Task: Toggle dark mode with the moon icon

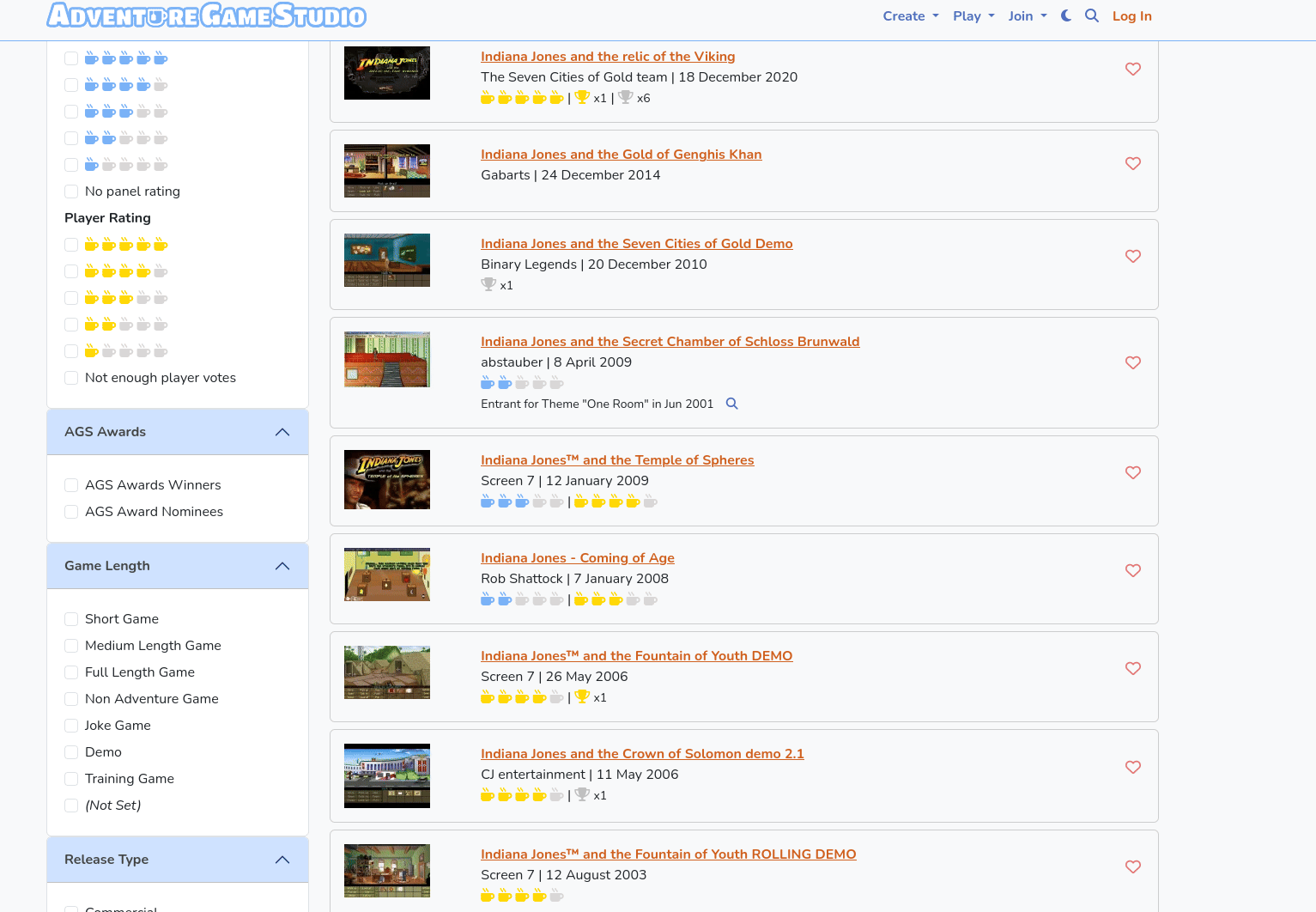Action: (1066, 15)
